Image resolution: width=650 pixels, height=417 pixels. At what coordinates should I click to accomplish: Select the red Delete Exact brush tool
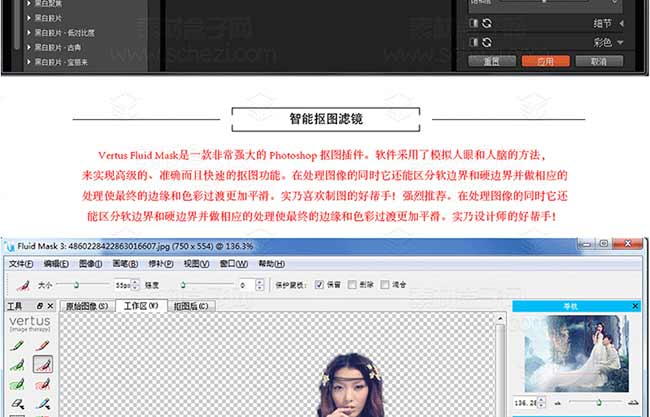point(43,345)
